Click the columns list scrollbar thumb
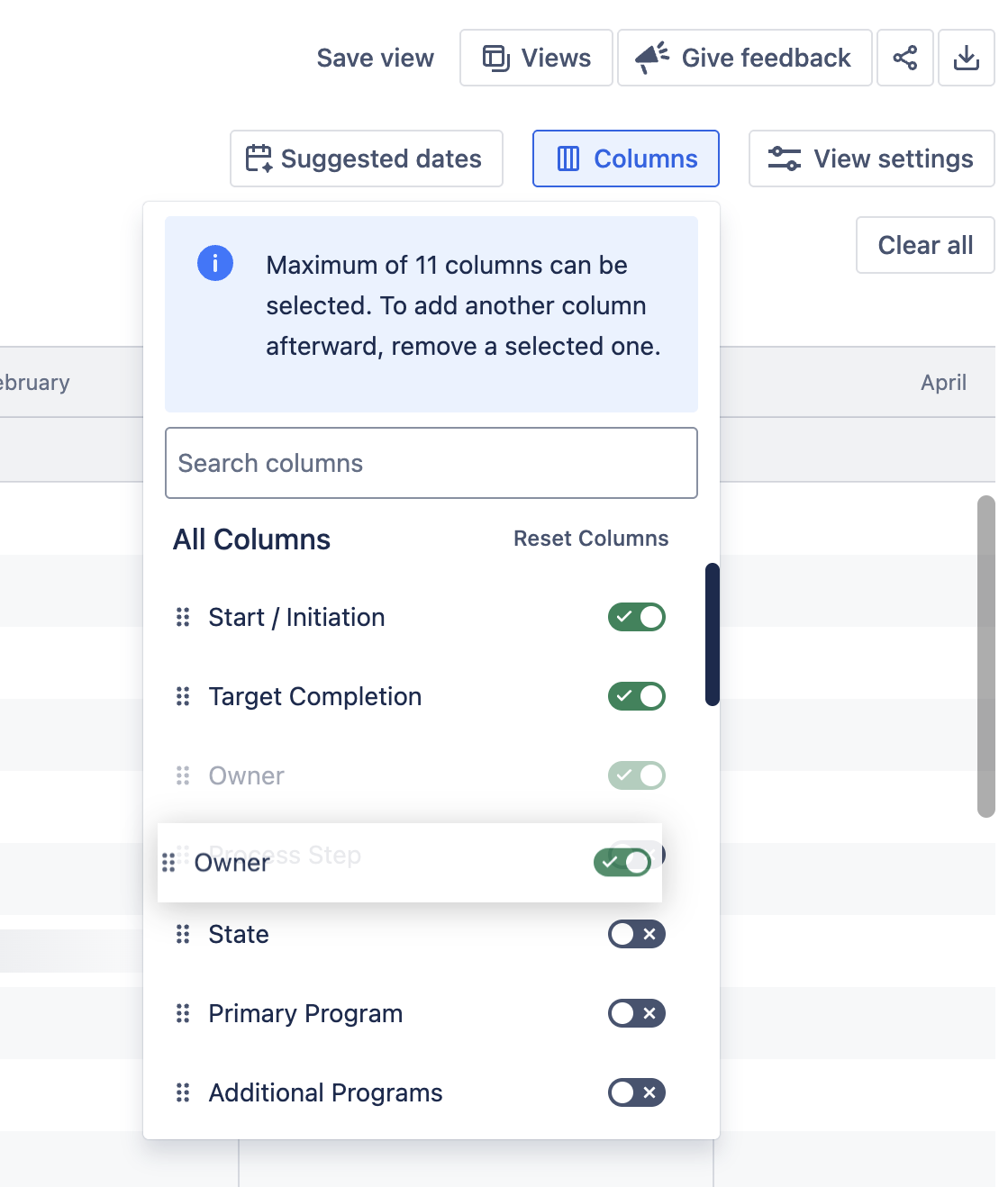Image resolution: width=1008 pixels, height=1187 pixels. (x=712, y=634)
